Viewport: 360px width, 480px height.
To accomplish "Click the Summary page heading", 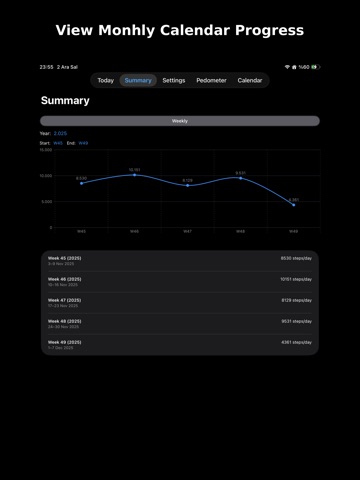I will [x=65, y=101].
